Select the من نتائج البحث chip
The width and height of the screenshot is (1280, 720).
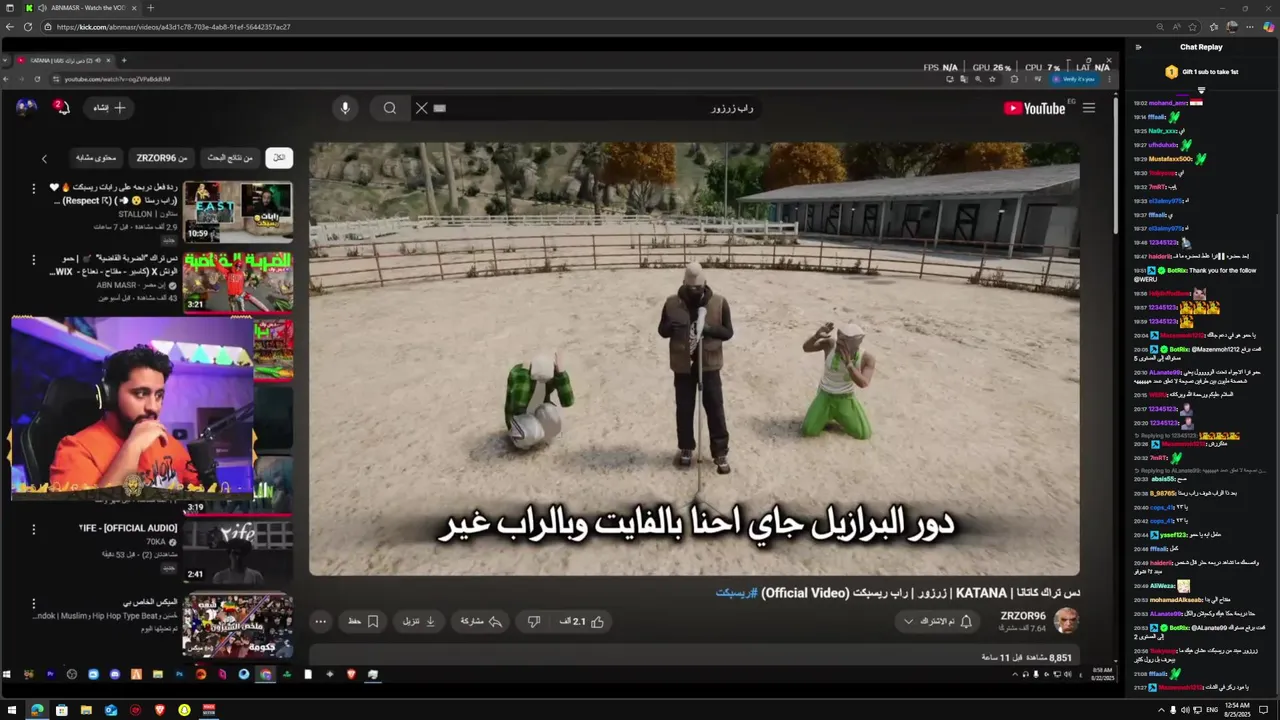click(230, 158)
